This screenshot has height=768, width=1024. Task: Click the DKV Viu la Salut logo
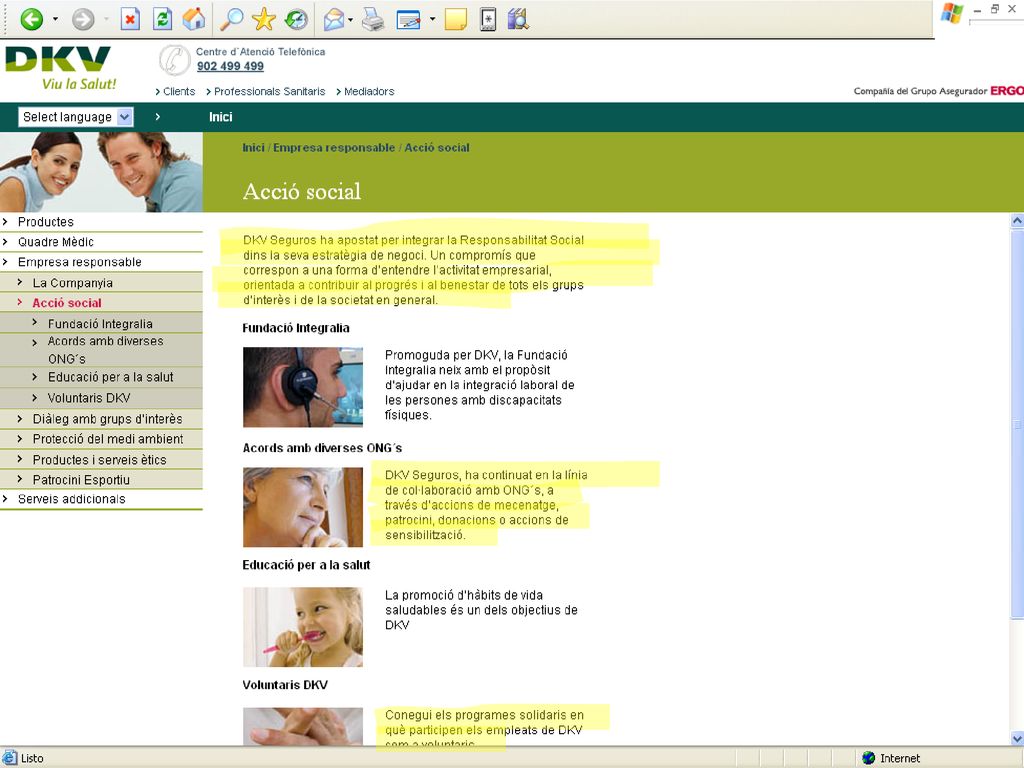(59, 67)
